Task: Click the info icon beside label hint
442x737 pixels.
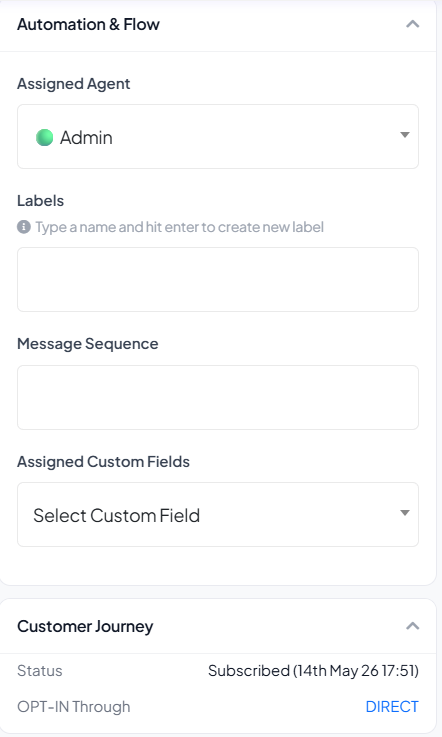Action: point(24,227)
